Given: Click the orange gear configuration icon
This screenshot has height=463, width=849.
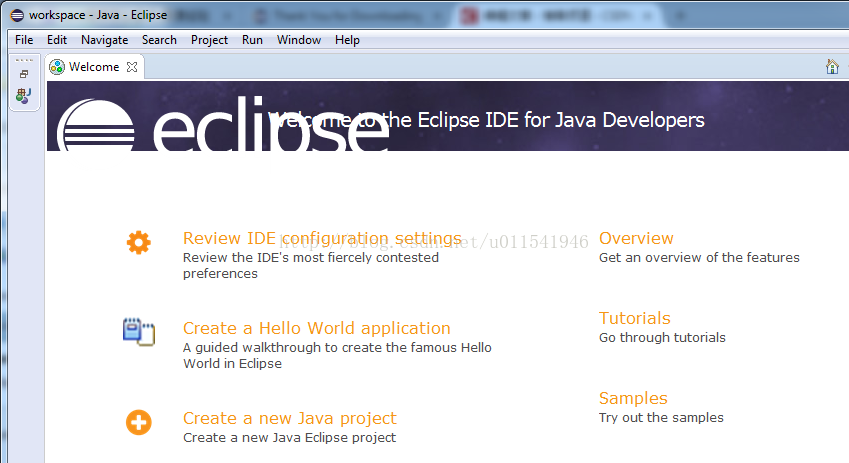Looking at the screenshot, I should [x=139, y=242].
